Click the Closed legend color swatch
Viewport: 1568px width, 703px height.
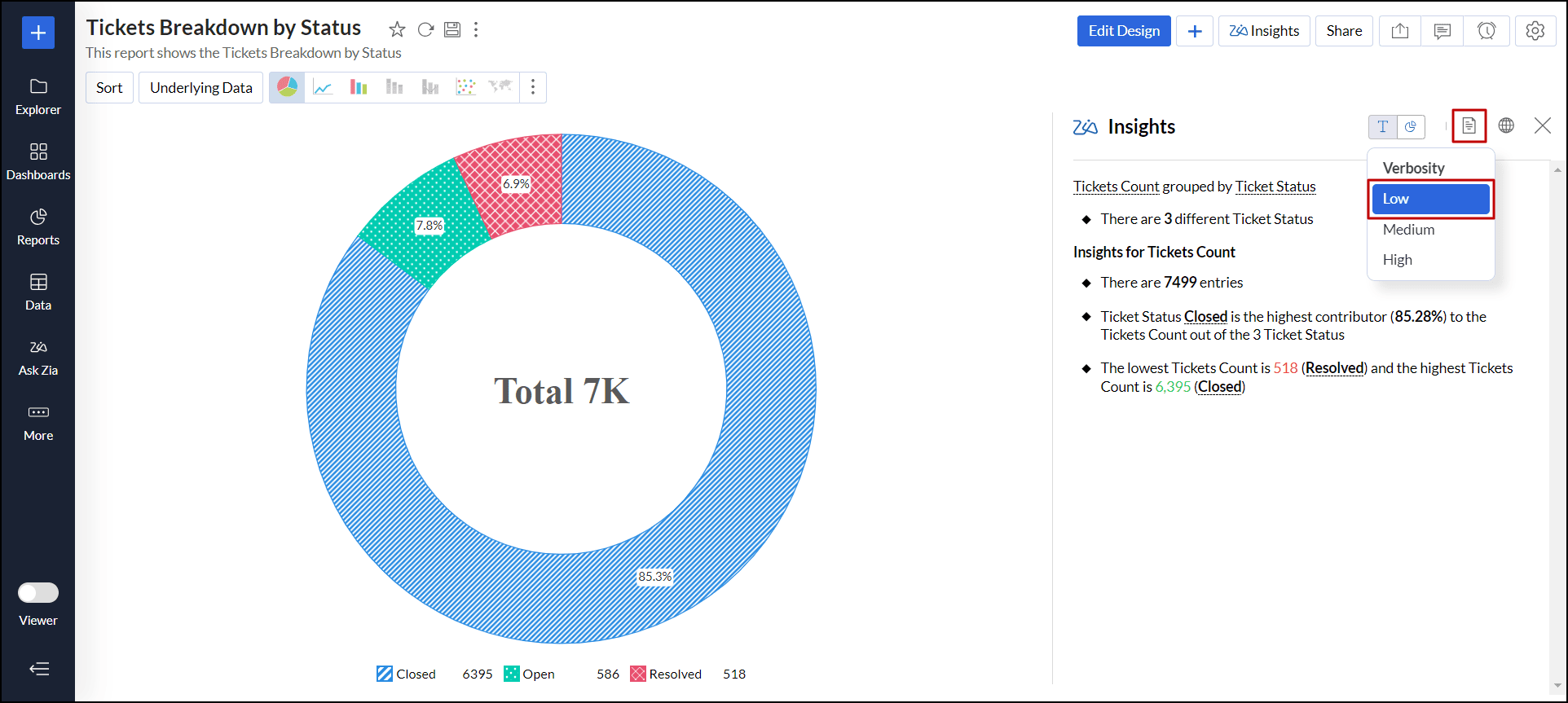(385, 674)
